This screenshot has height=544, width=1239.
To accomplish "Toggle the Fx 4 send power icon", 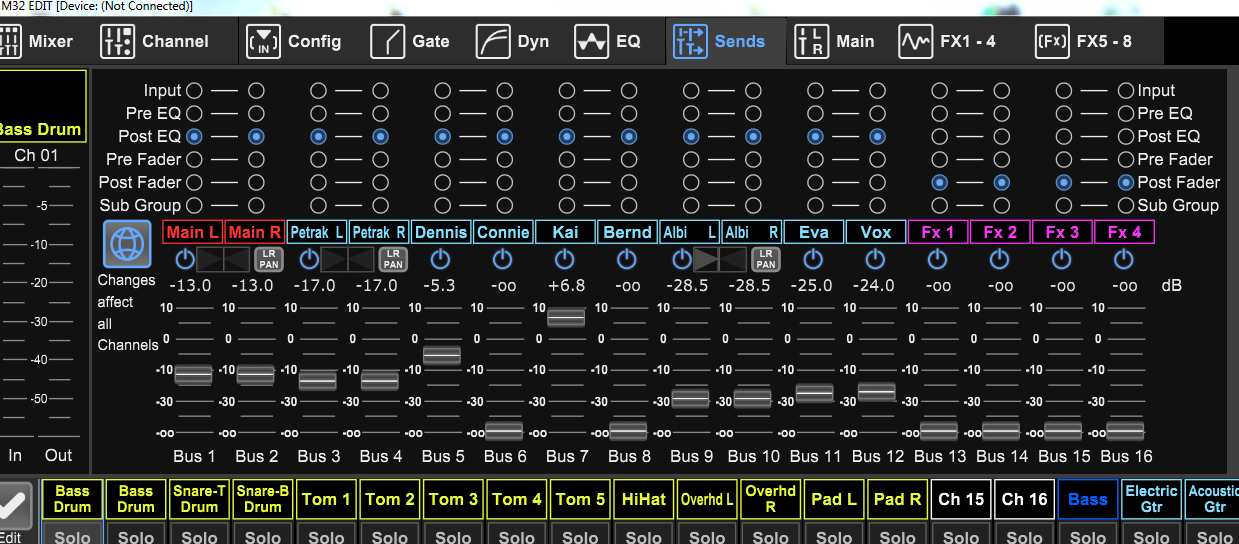I will (x=1124, y=260).
